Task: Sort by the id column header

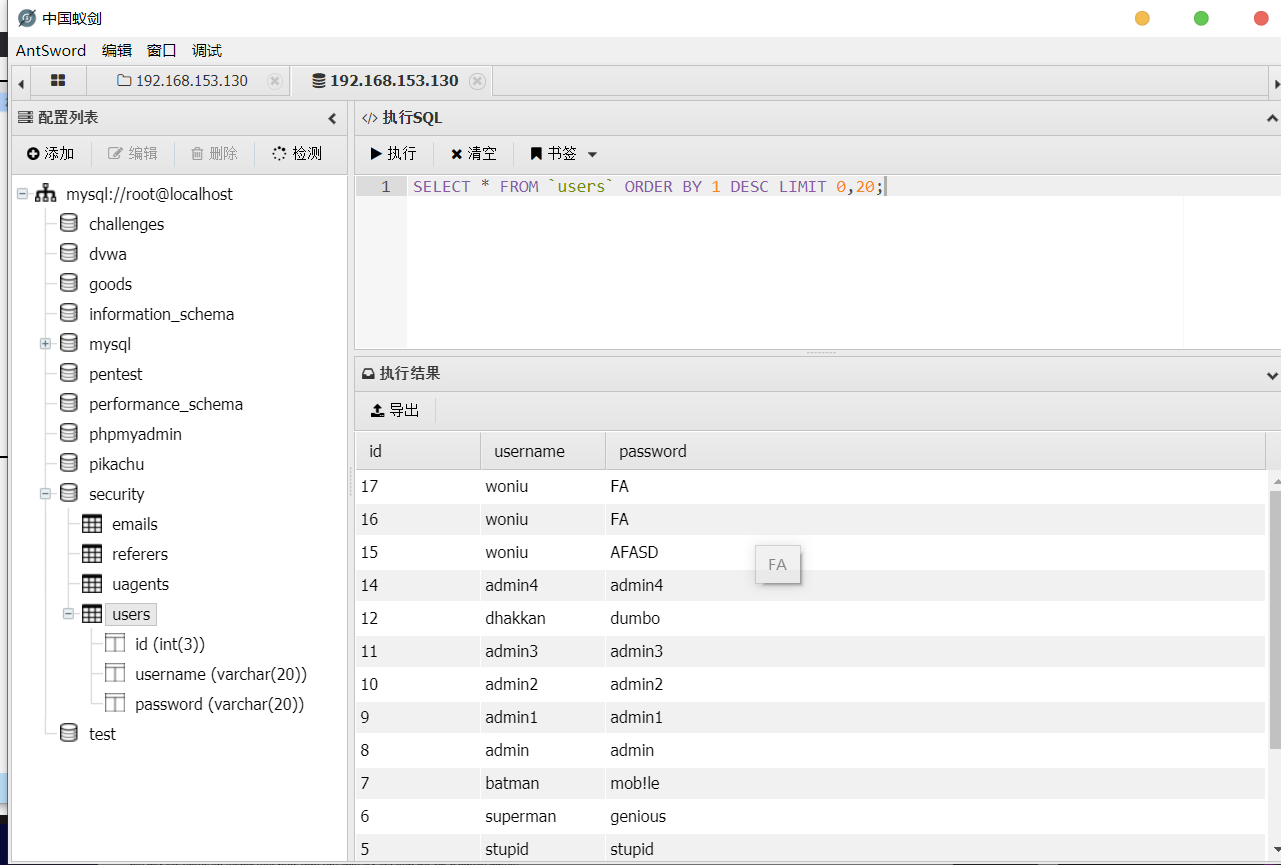Action: pos(418,451)
